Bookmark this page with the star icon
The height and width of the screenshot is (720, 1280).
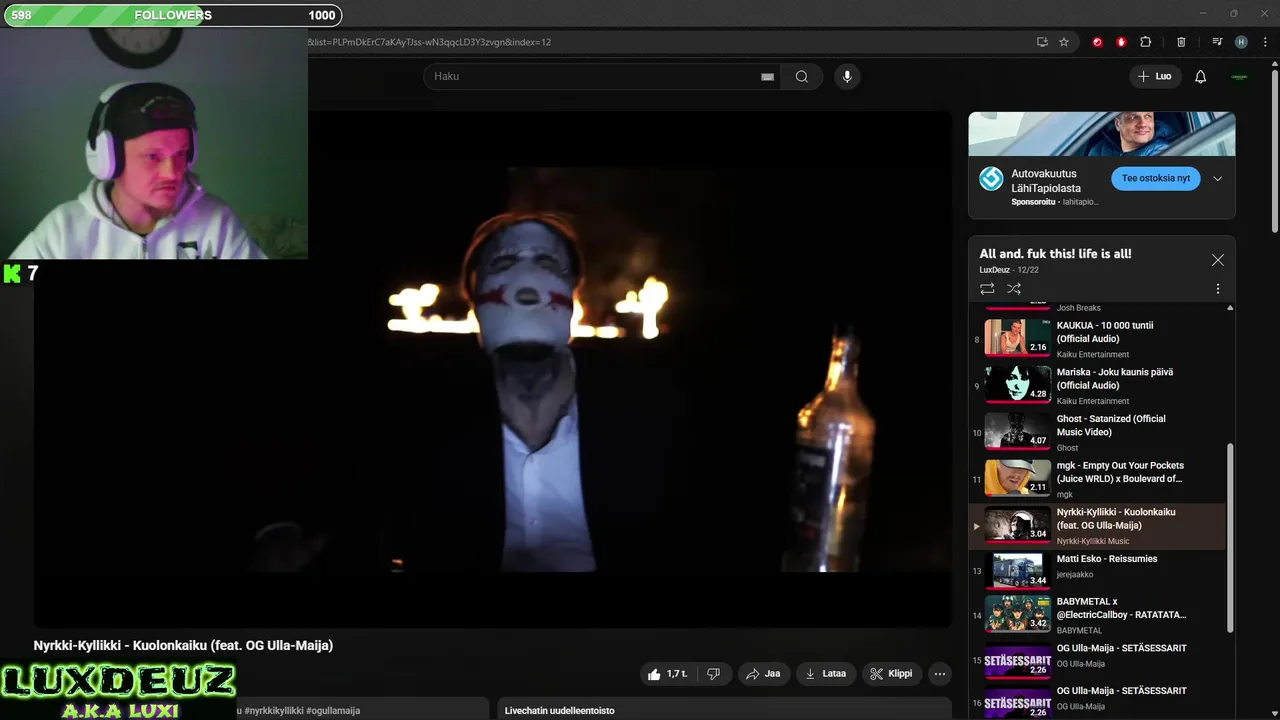1064,42
